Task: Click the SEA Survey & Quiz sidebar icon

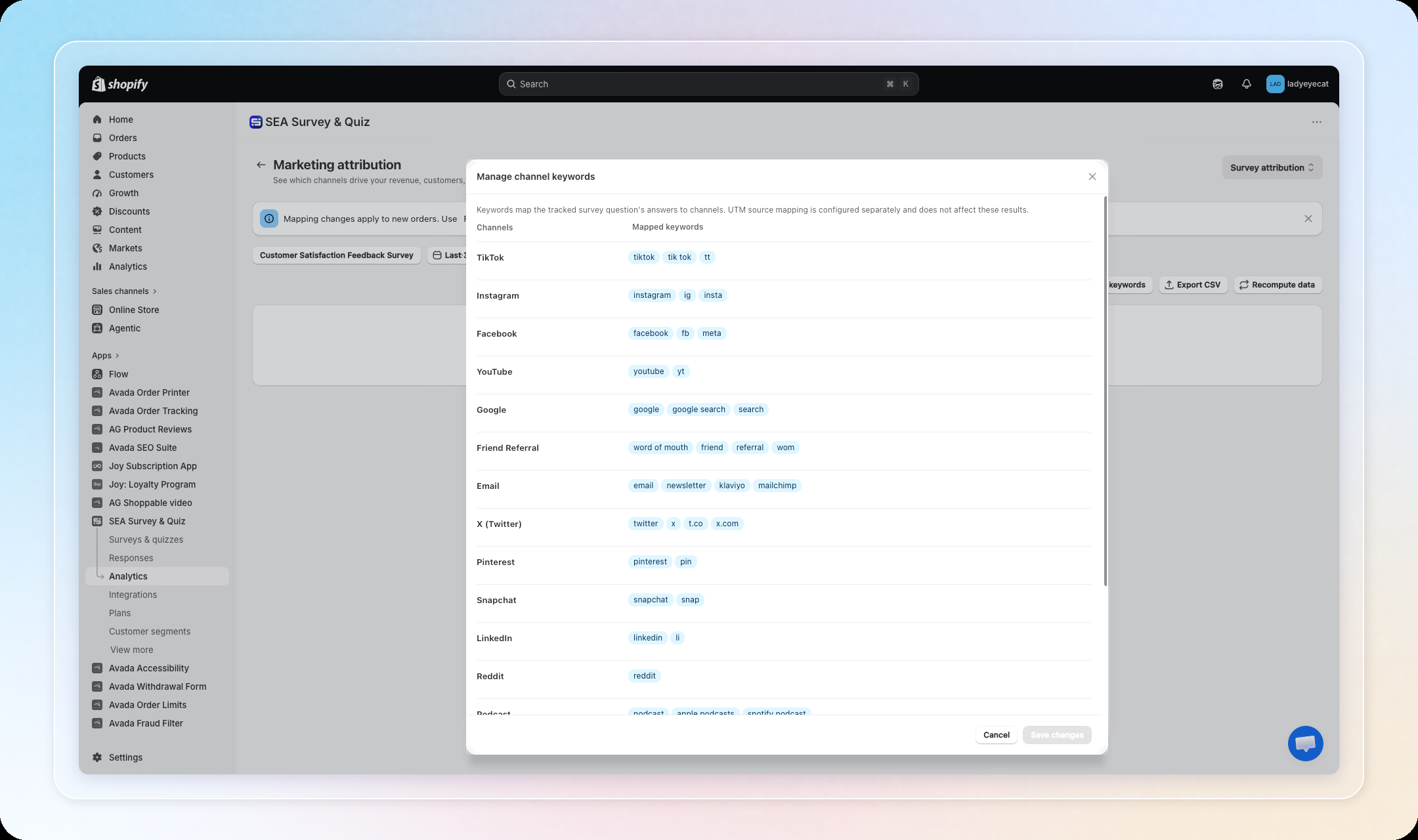Action: pyautogui.click(x=97, y=521)
